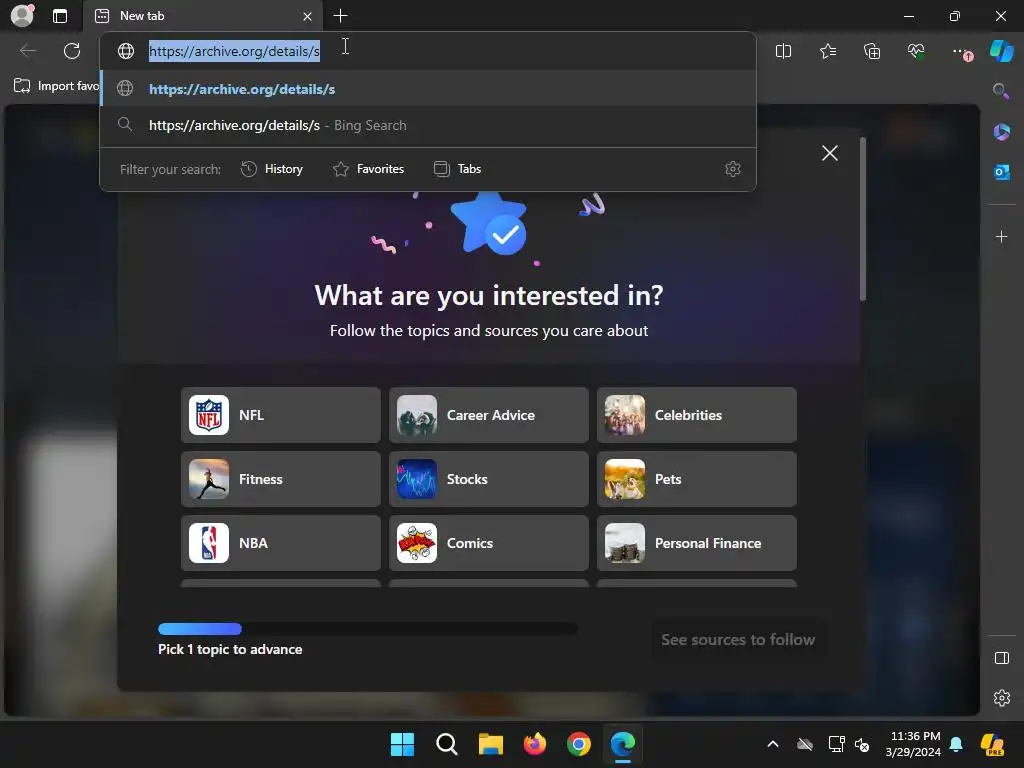This screenshot has height=768, width=1024.
Task: Open File Explorer from taskbar
Action: pyautogui.click(x=490, y=744)
